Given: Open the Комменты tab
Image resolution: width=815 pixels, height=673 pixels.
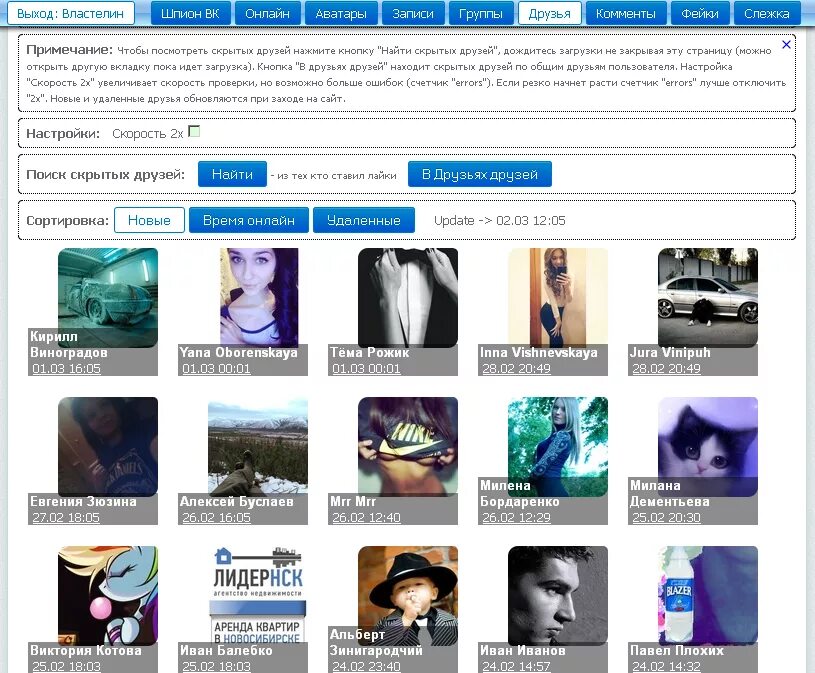Looking at the screenshot, I should point(626,14).
